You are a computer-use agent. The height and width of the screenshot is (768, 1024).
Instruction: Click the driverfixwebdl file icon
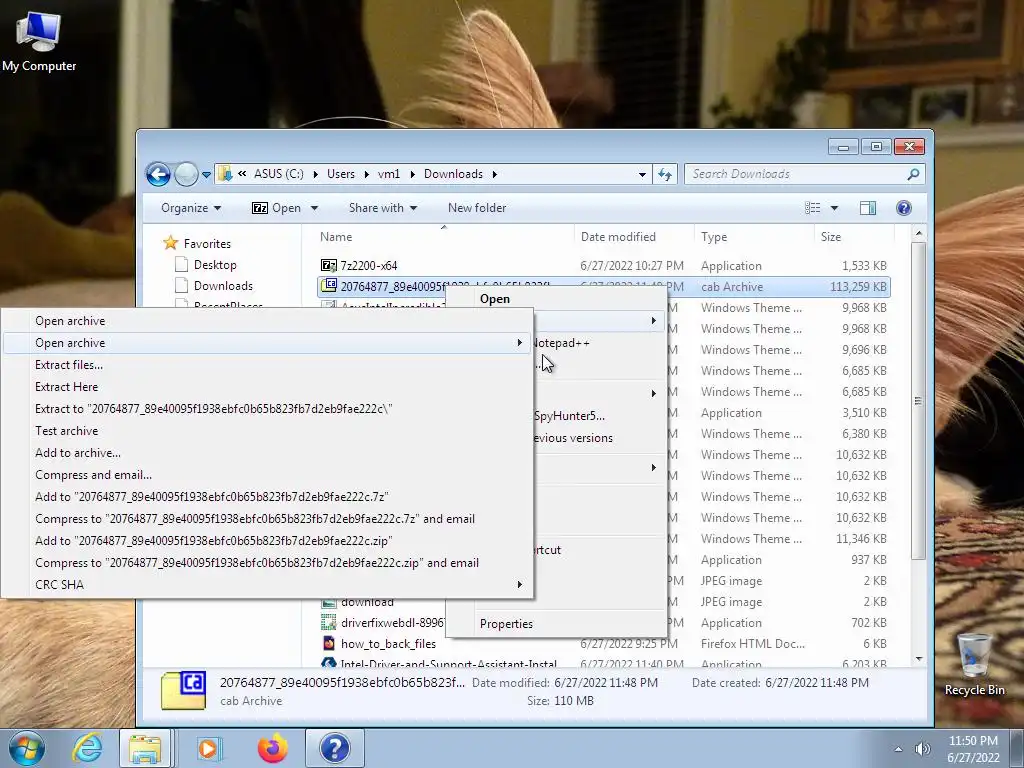[x=328, y=622]
